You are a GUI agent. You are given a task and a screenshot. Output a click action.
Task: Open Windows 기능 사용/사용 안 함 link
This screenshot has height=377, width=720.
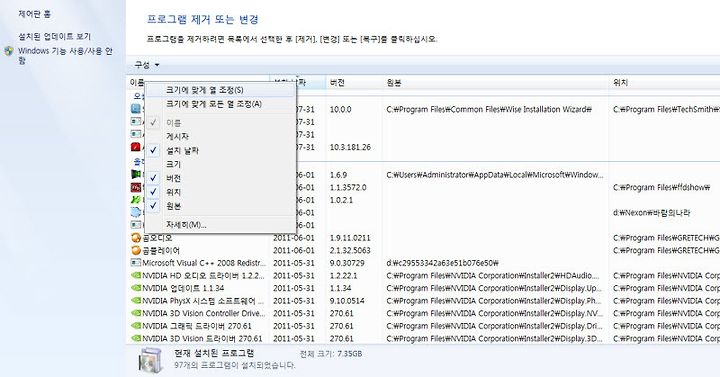tap(65, 55)
